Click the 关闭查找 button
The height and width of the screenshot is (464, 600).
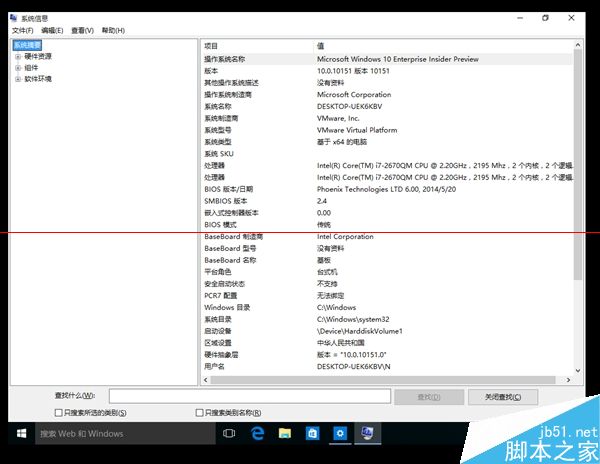pos(503,397)
